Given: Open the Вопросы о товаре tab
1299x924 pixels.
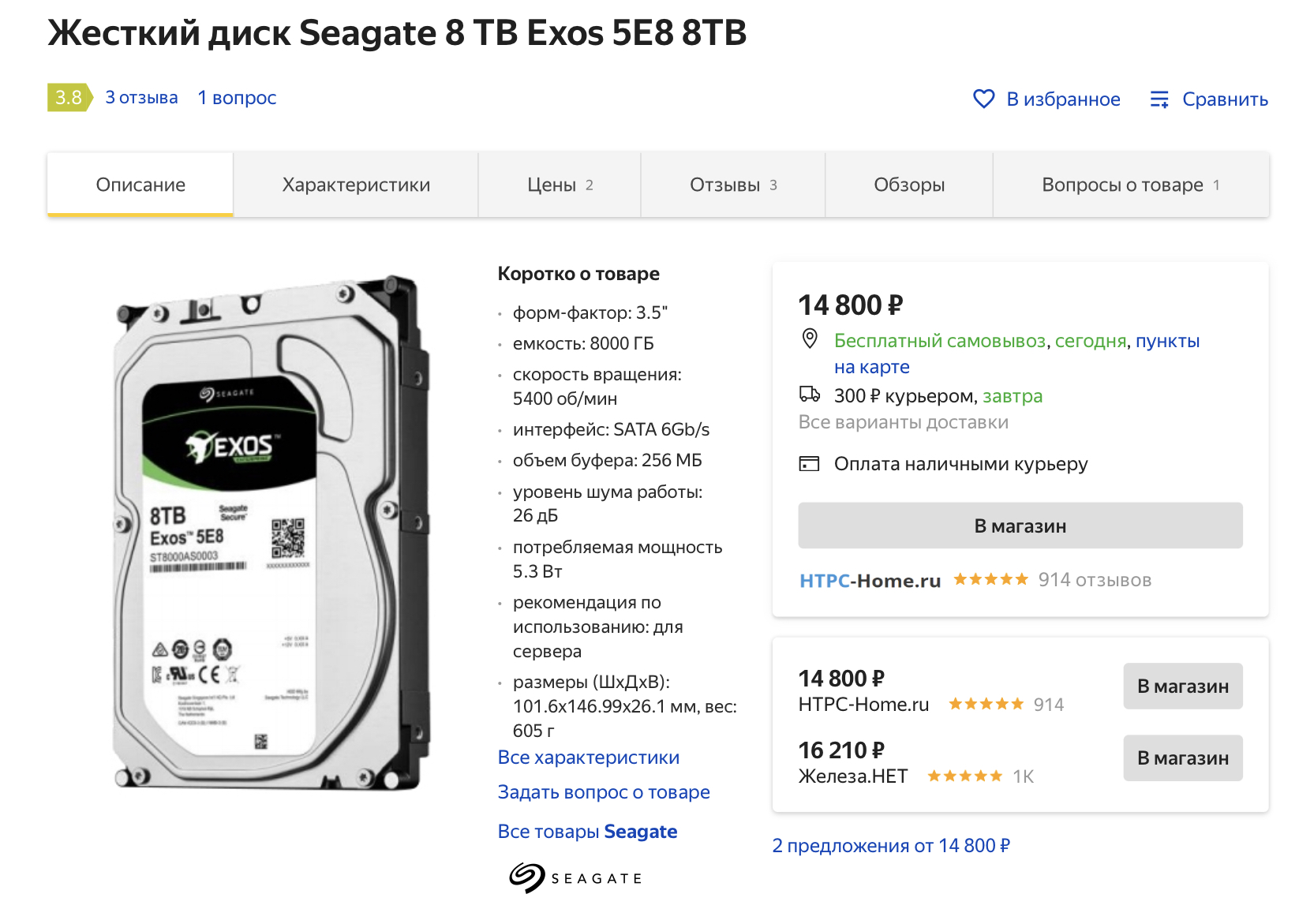Looking at the screenshot, I should pyautogui.click(x=1130, y=185).
